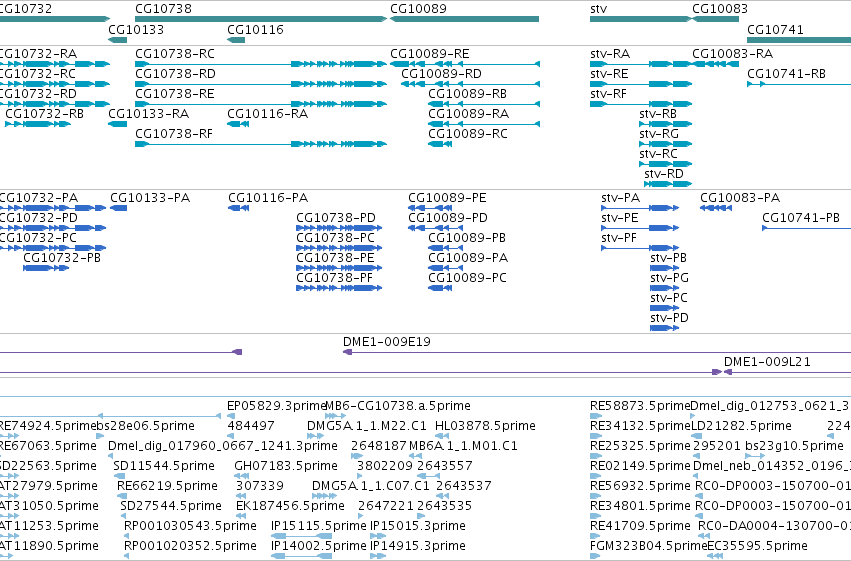Select the CG10738-RD transcript label

coord(175,74)
